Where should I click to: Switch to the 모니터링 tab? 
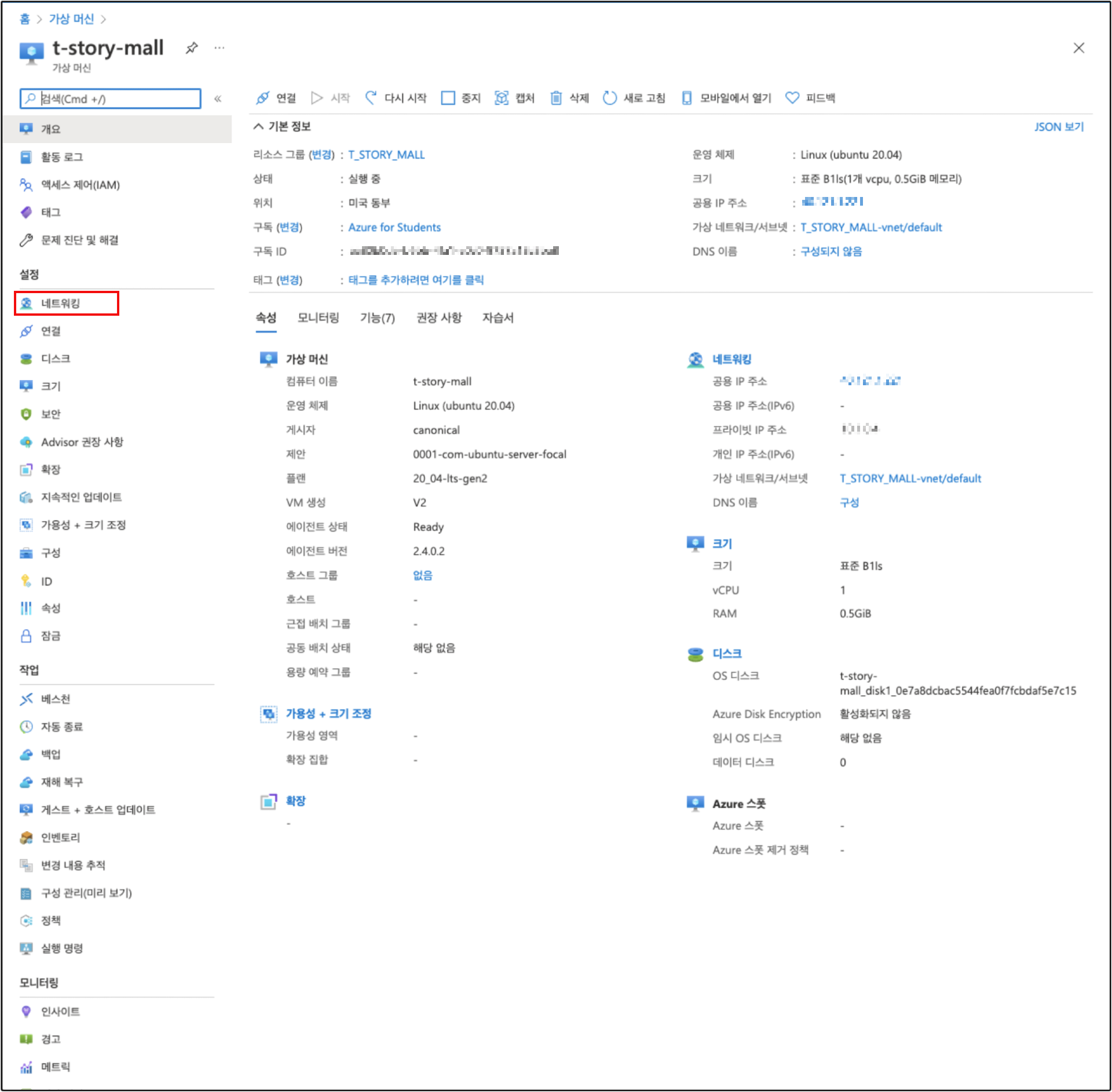coord(318,317)
